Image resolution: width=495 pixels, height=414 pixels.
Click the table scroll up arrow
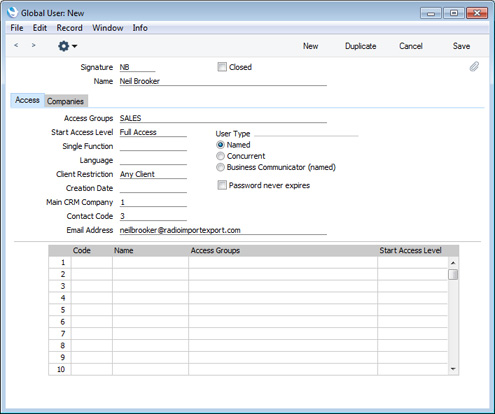point(453,263)
